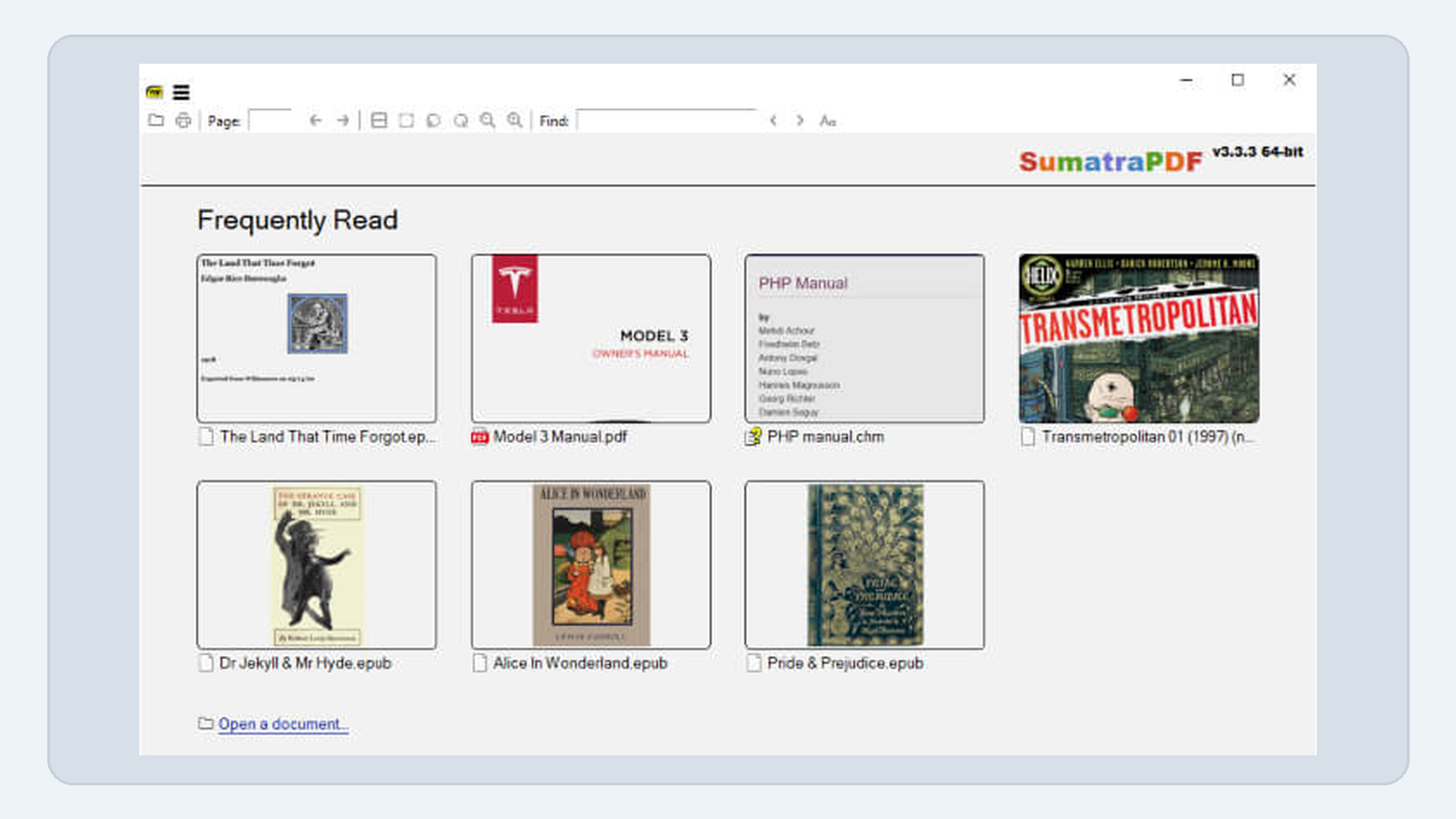Rotate the page right
Screen dimensions: 1456x819
[x=461, y=120]
